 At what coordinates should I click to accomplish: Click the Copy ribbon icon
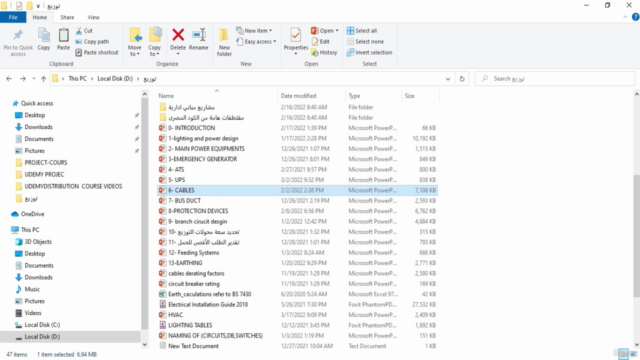click(x=44, y=40)
